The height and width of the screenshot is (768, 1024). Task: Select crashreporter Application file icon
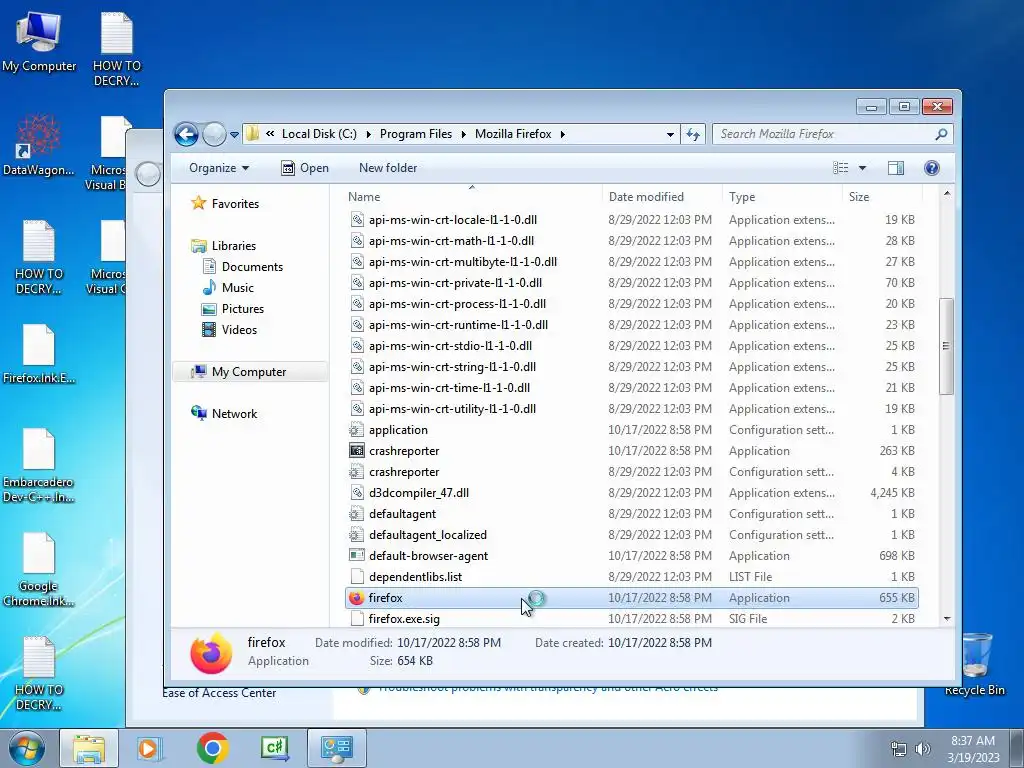point(357,451)
